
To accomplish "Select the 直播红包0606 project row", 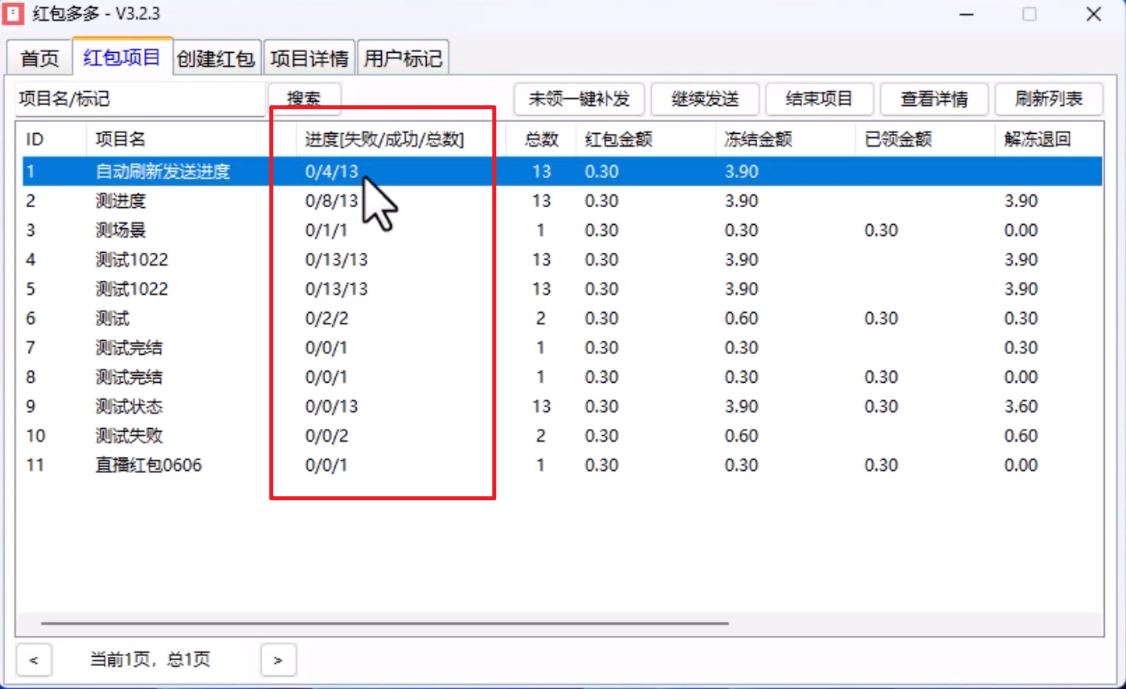I will 148,466.
